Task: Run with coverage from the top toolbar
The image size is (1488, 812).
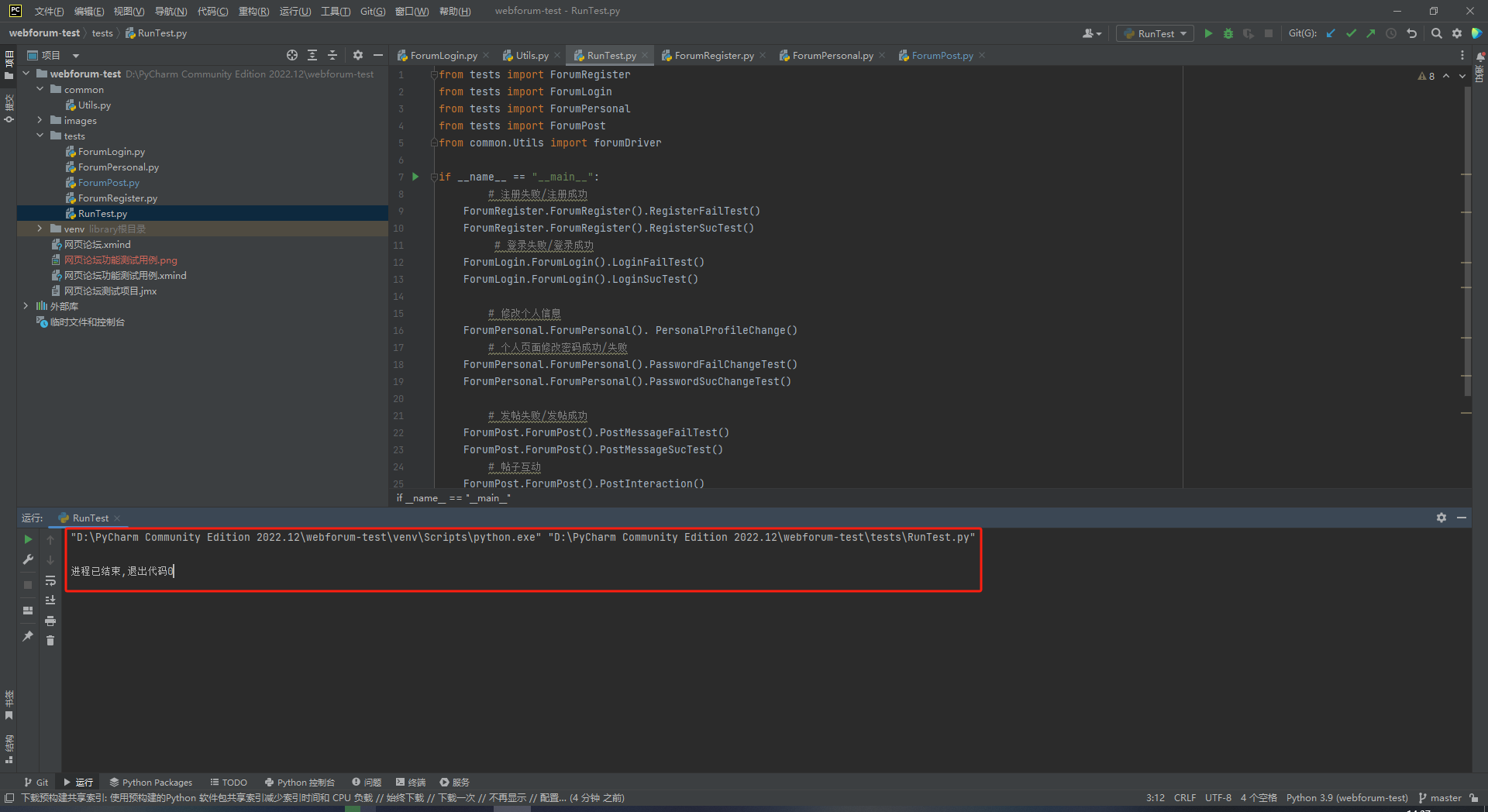Action: point(1248,33)
